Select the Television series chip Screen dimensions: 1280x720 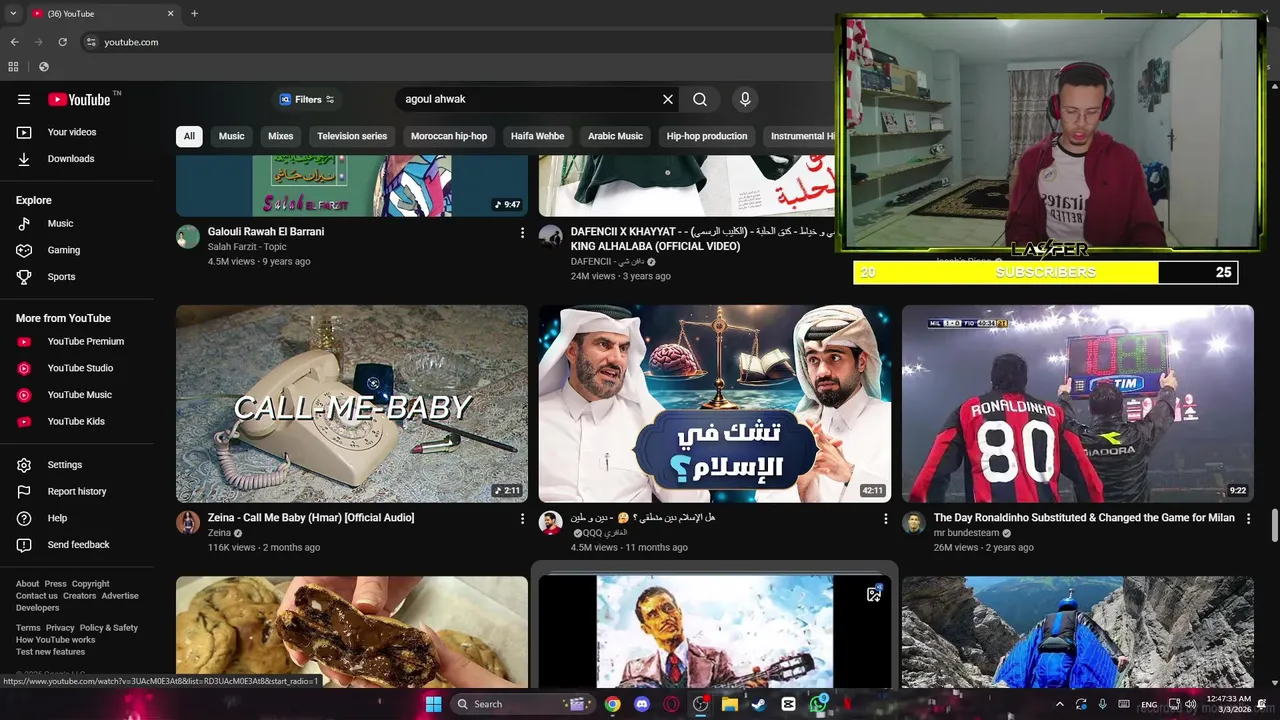pos(352,136)
